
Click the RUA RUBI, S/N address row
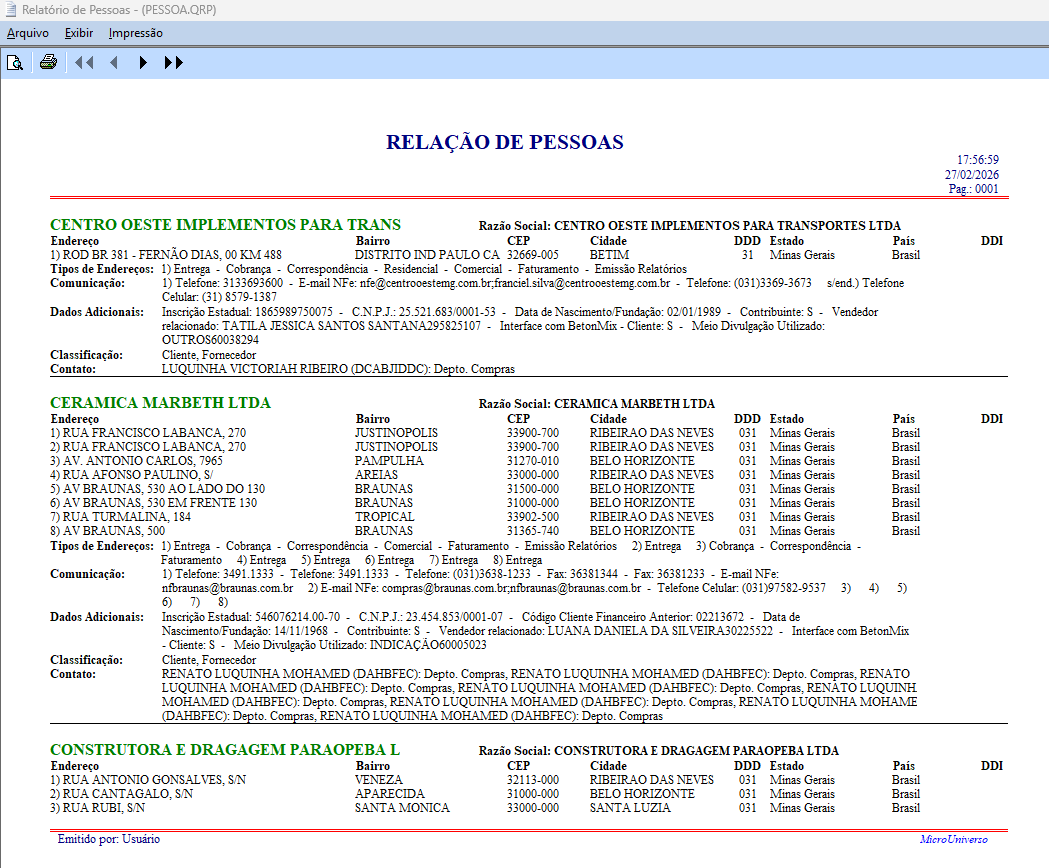click(x=98, y=808)
